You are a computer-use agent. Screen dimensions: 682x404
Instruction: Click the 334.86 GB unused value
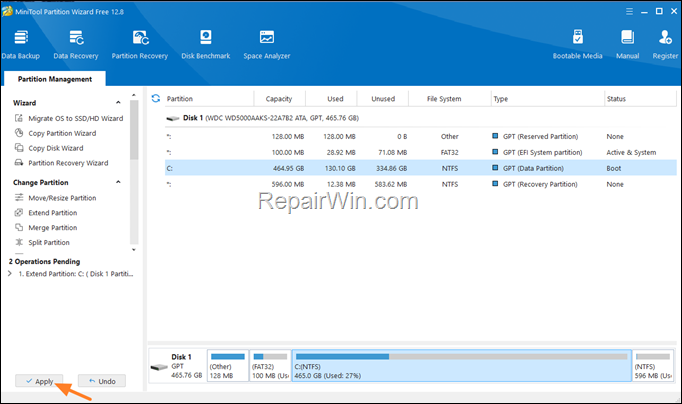(x=391, y=168)
